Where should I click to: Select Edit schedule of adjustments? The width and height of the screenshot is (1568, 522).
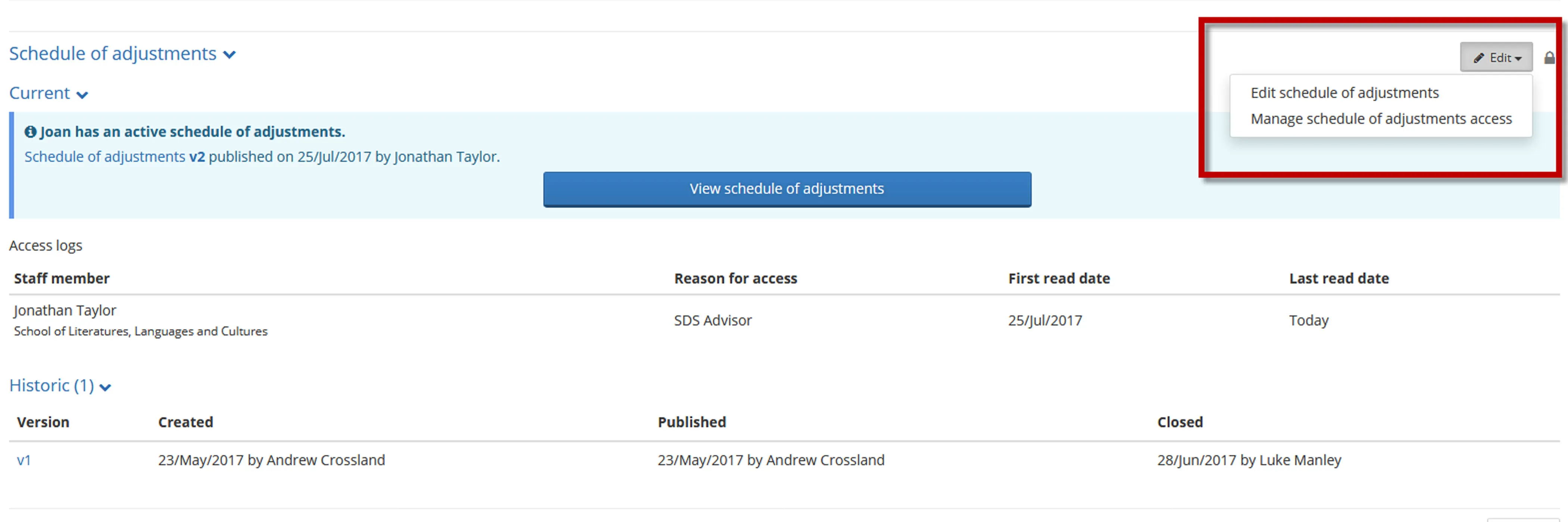pos(1344,92)
